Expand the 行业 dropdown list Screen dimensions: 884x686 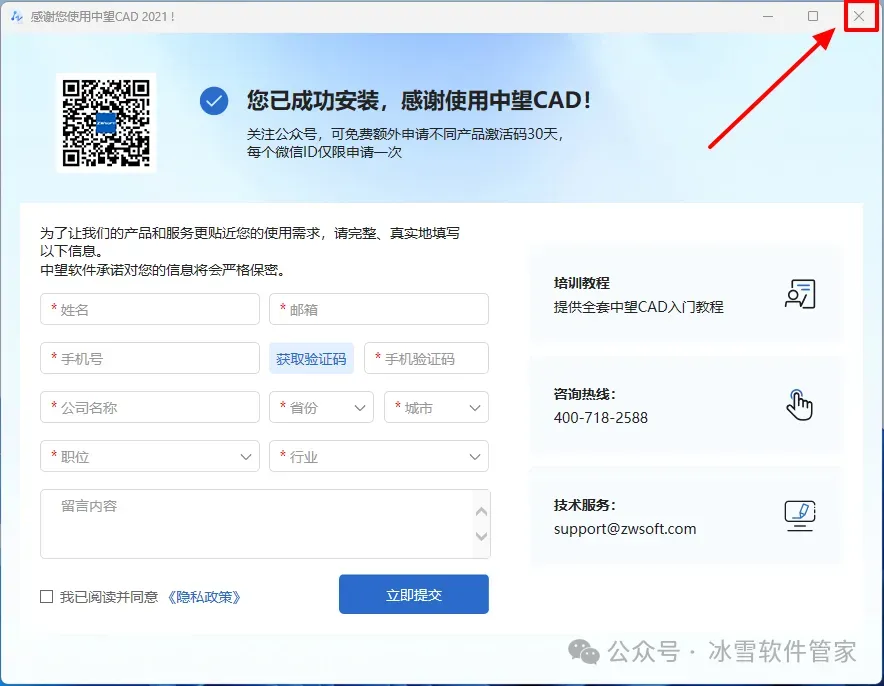tap(379, 456)
